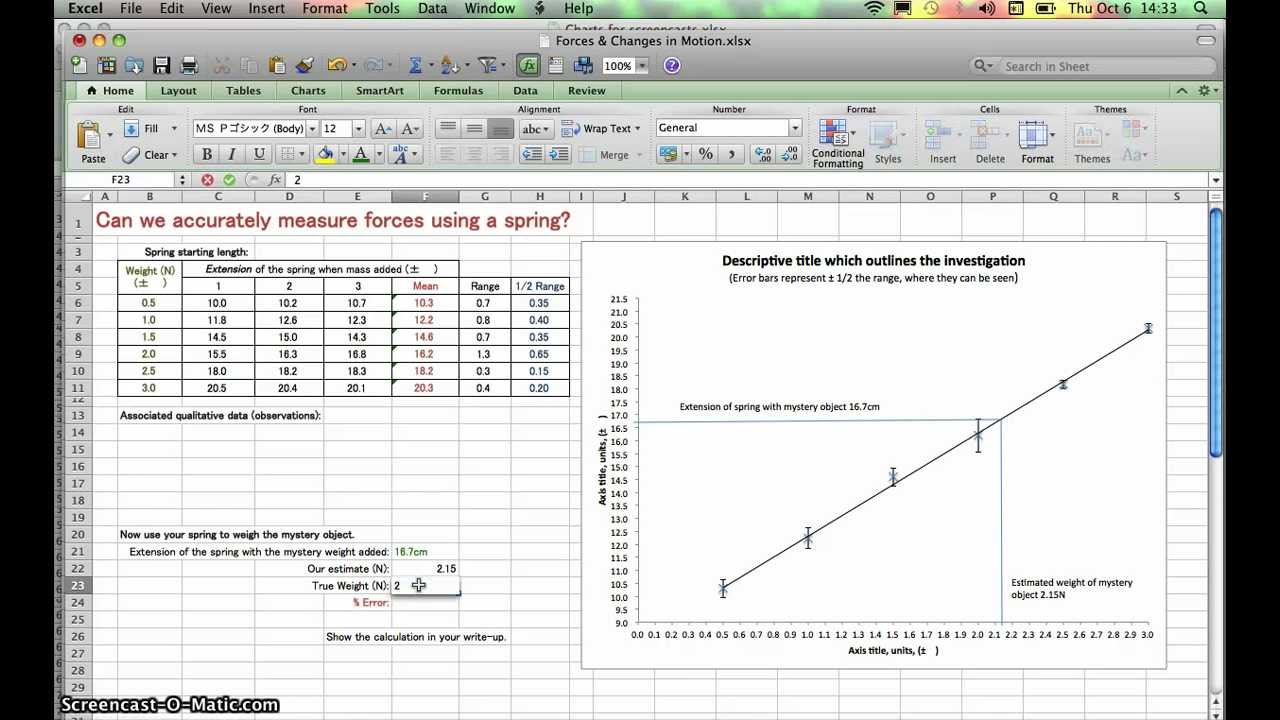This screenshot has width=1280, height=720.
Task: Click the Conditional Formatting icon
Action: click(834, 133)
